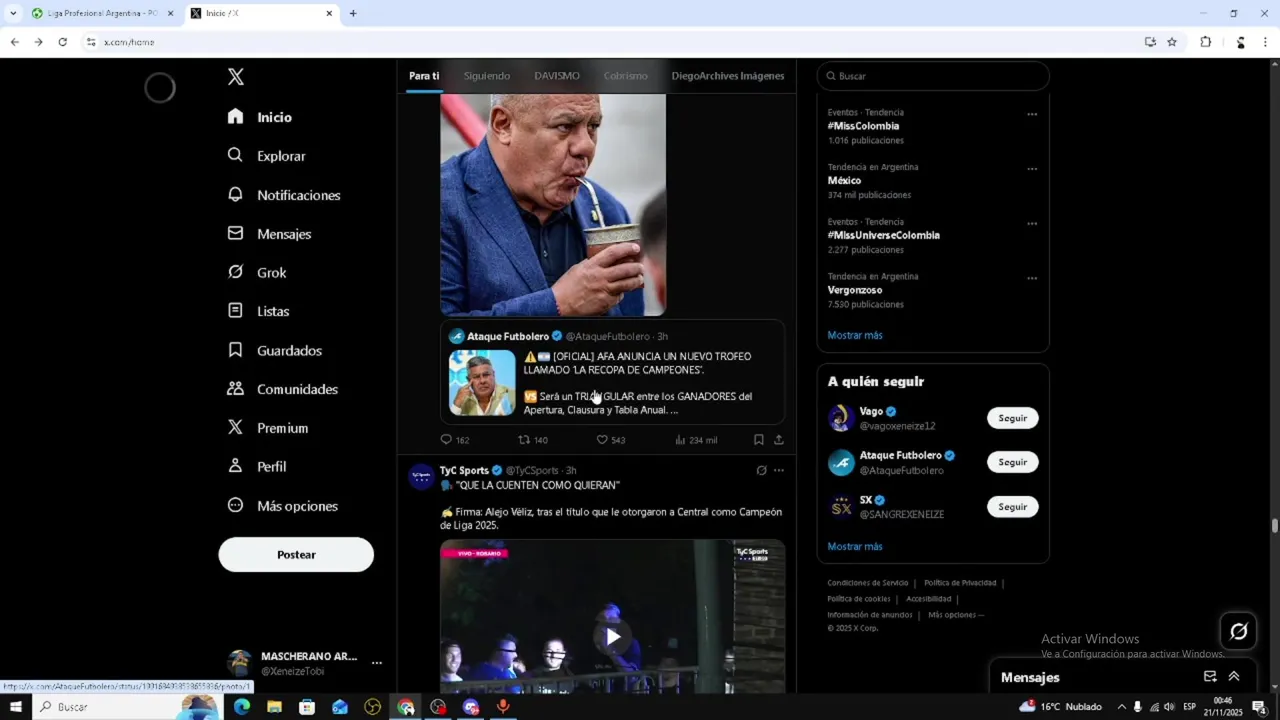This screenshot has height=720, width=1280.
Task: Switch to Para ti tab
Action: (x=424, y=76)
